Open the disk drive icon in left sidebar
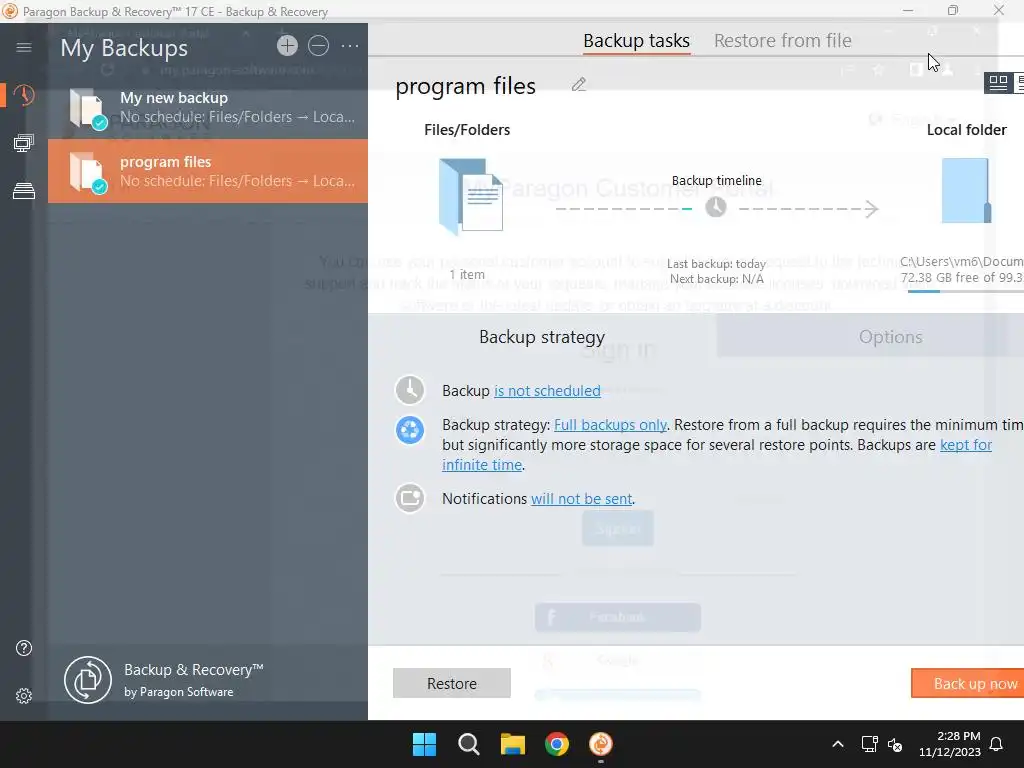Viewport: 1024px width, 768px height. pos(24,191)
